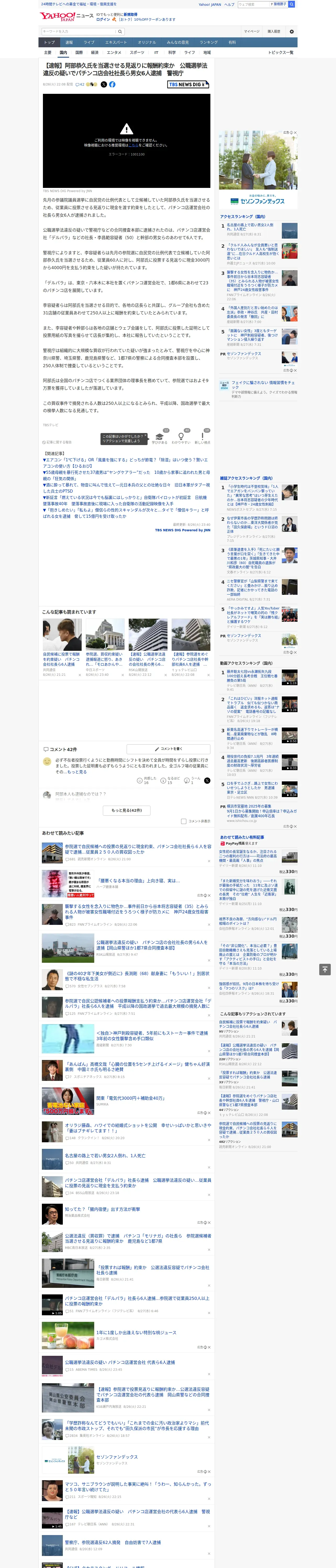Screen dimensions: 336x1568
Task: Expand comment with …もっと見る link
Action: pyautogui.click(x=77, y=772)
